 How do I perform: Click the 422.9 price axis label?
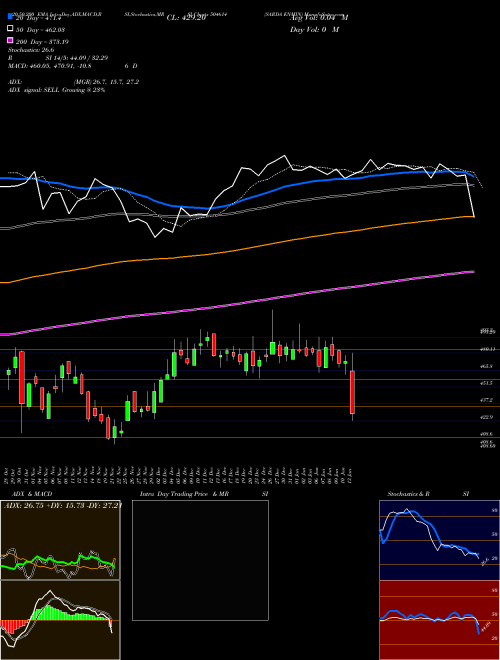[486, 417]
